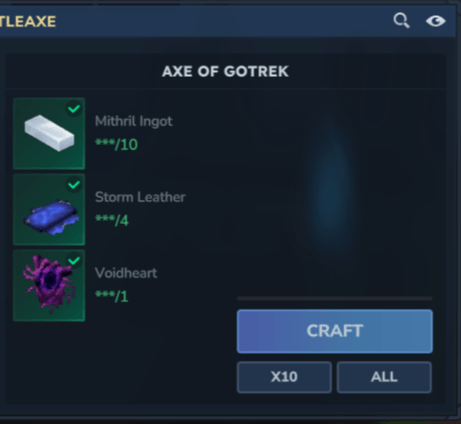Click the magnifying glass search icon
Screen dimensions: 461x424
tap(401, 21)
